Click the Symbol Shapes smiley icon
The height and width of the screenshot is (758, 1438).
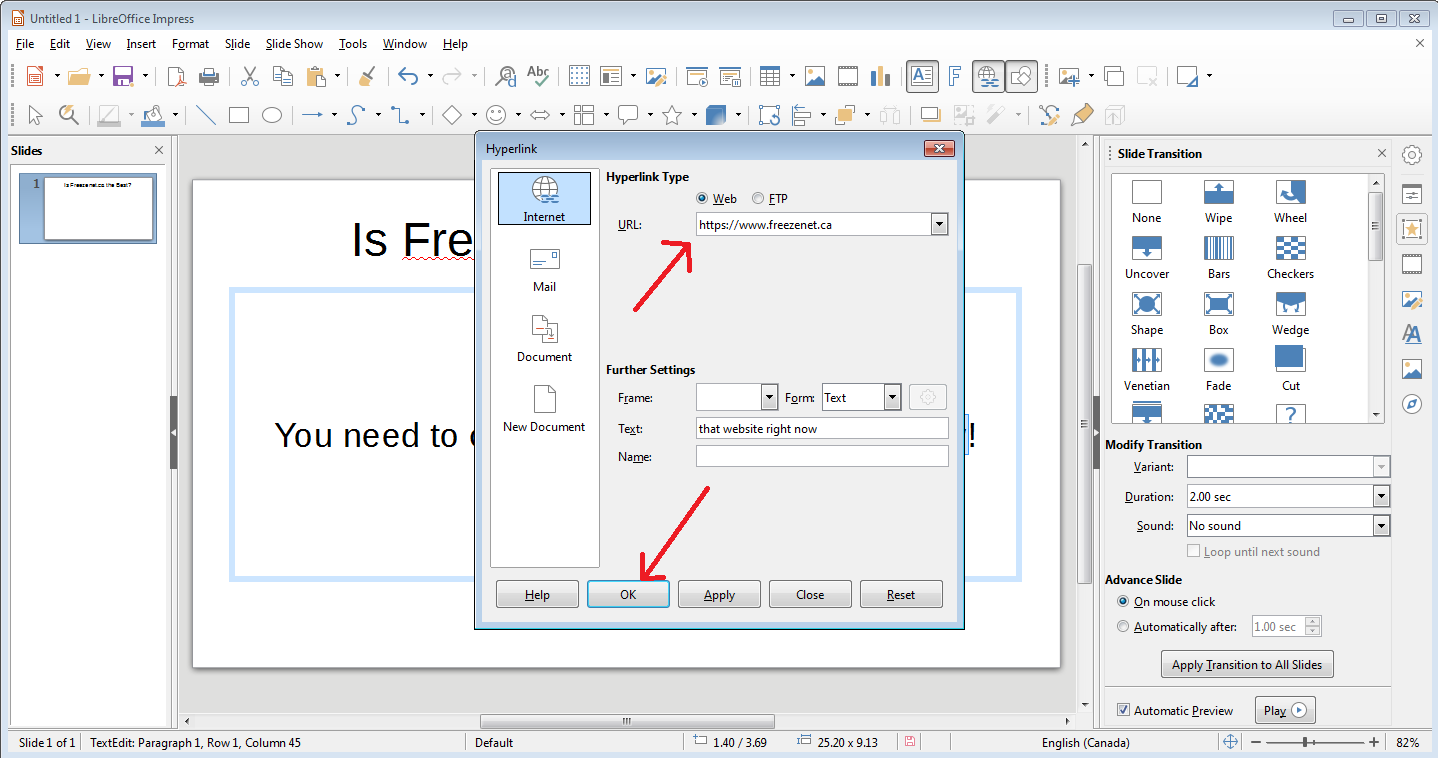(496, 115)
